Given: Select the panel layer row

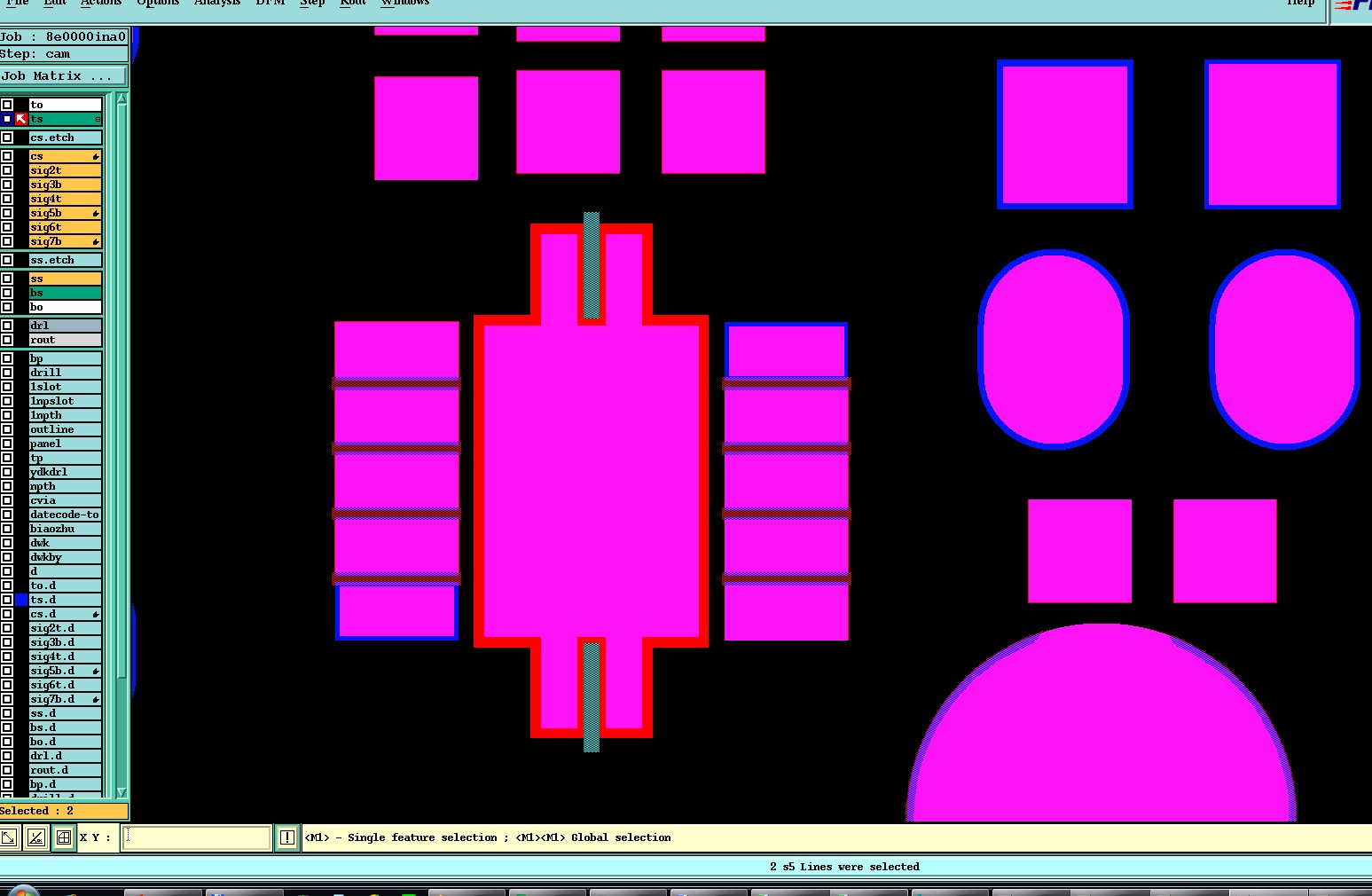Looking at the screenshot, I should [65, 444].
